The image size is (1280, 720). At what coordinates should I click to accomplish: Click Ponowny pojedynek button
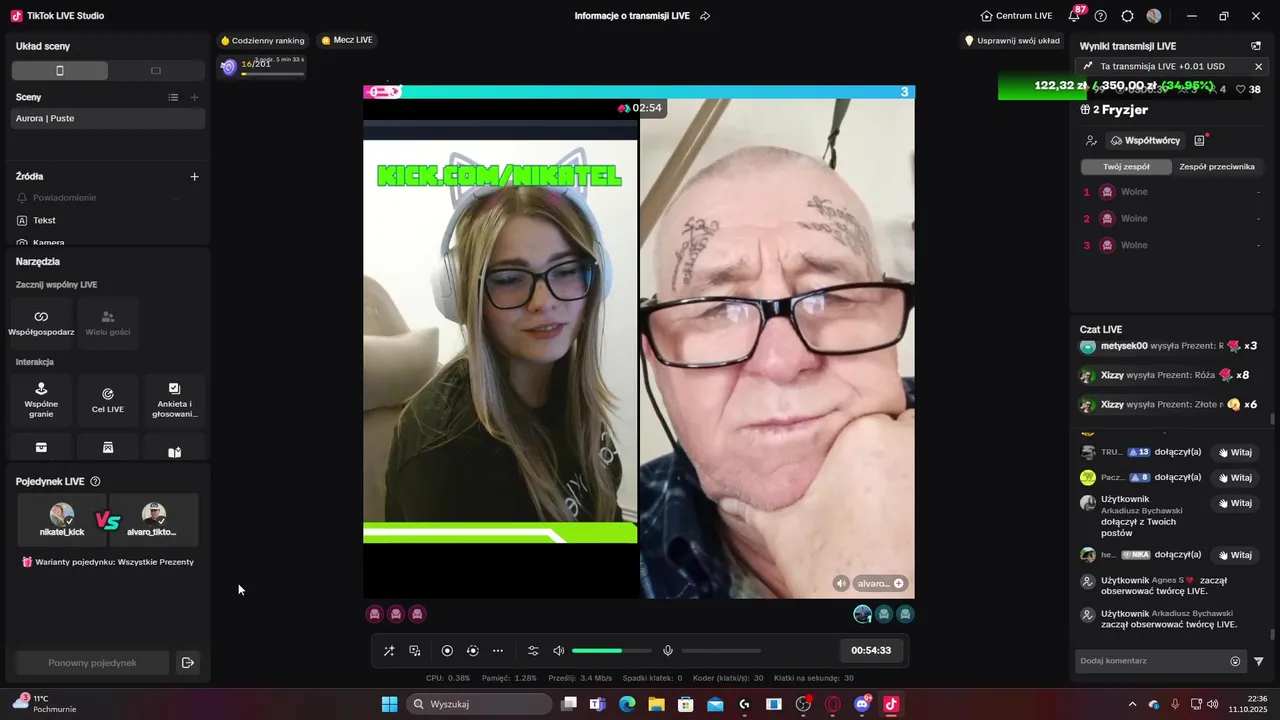coord(92,663)
